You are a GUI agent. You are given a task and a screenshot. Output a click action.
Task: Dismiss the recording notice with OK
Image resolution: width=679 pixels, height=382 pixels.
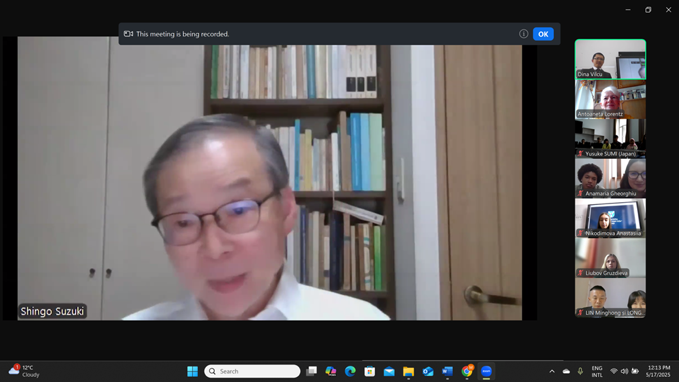[x=543, y=34]
